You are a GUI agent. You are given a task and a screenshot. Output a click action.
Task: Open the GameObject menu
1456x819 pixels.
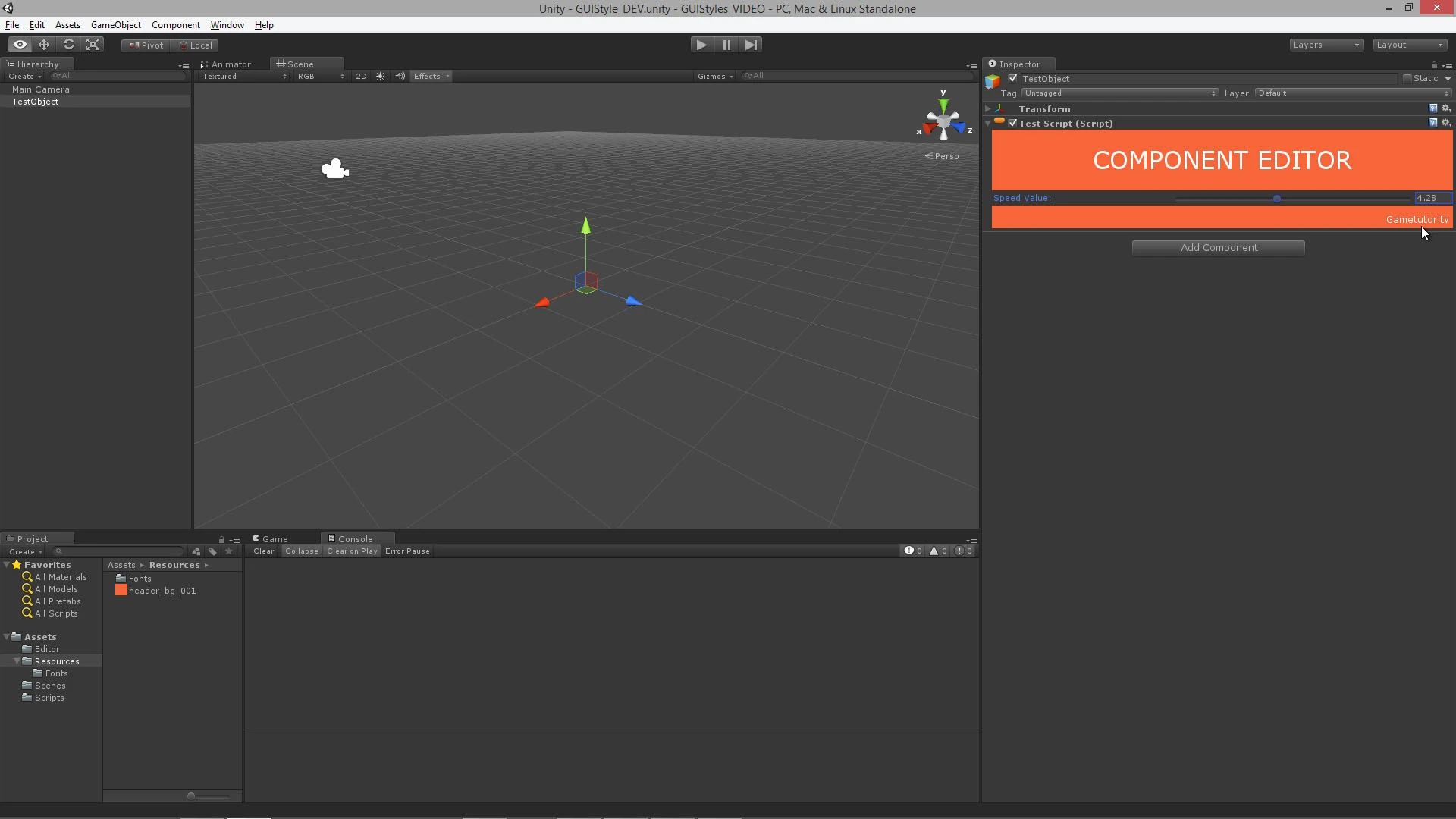coord(115,25)
